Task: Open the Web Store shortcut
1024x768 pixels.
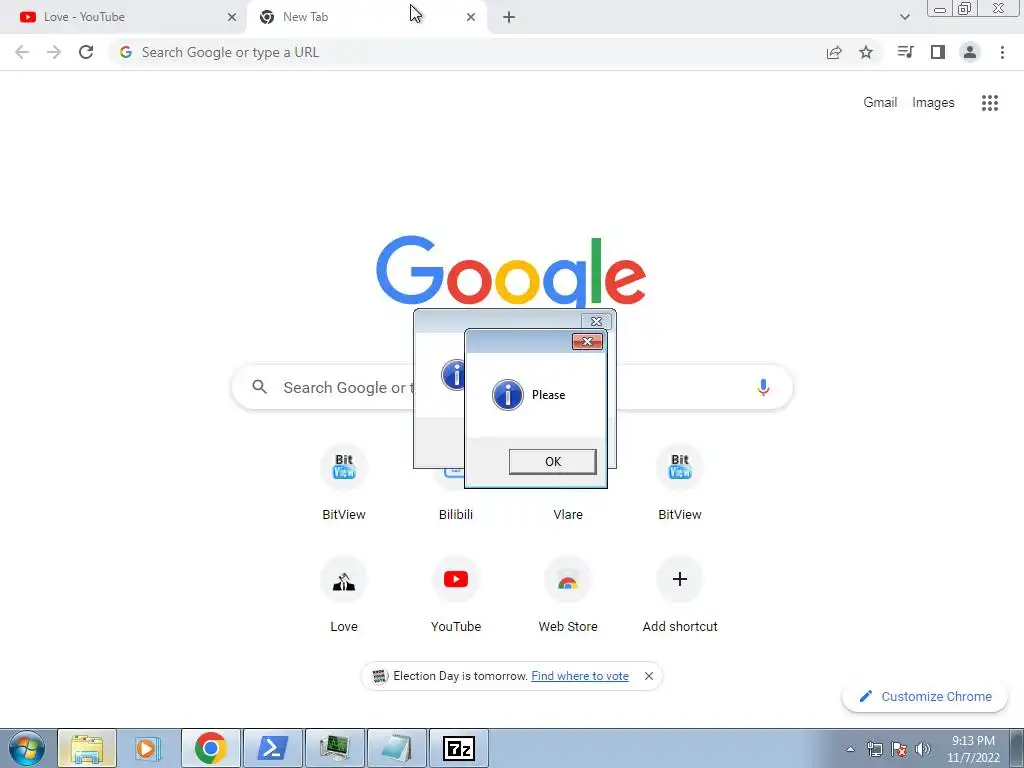Action: coord(568,579)
